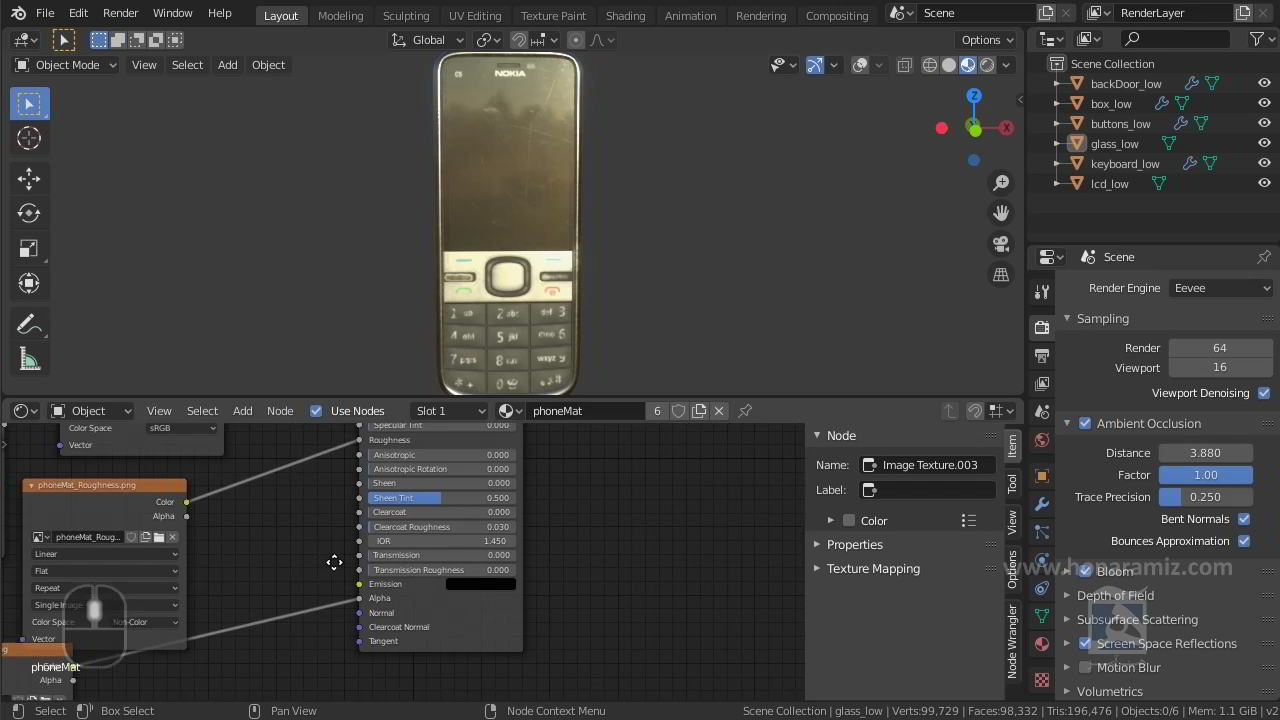The height and width of the screenshot is (720, 1280).
Task: Select the Annotate tool
Action: coord(29,324)
